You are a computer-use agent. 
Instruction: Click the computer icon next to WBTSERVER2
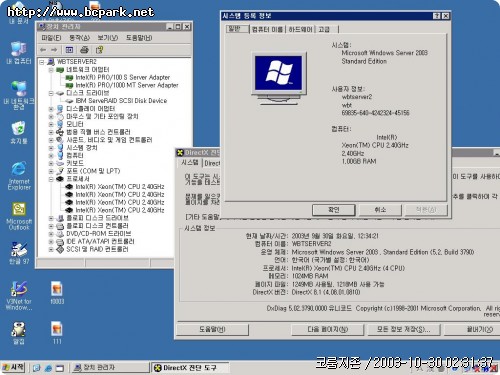point(51,62)
